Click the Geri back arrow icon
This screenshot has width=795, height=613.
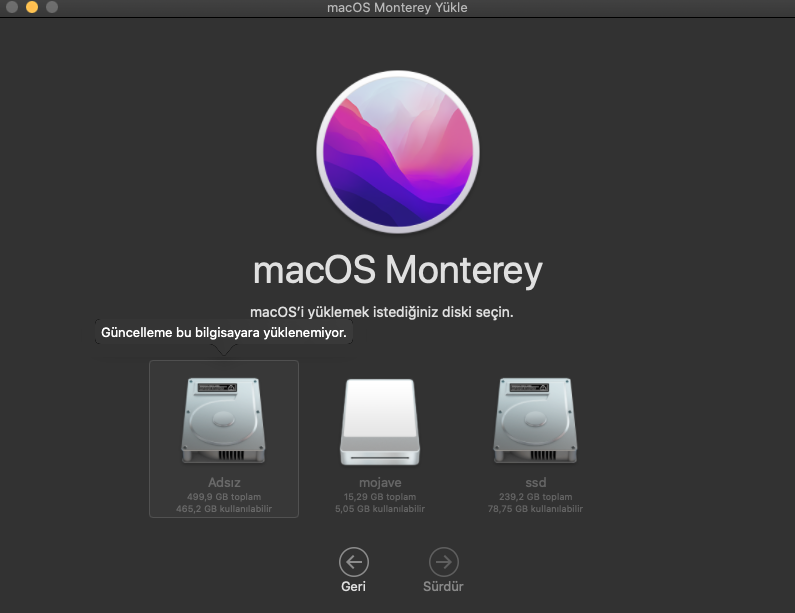coord(353,561)
